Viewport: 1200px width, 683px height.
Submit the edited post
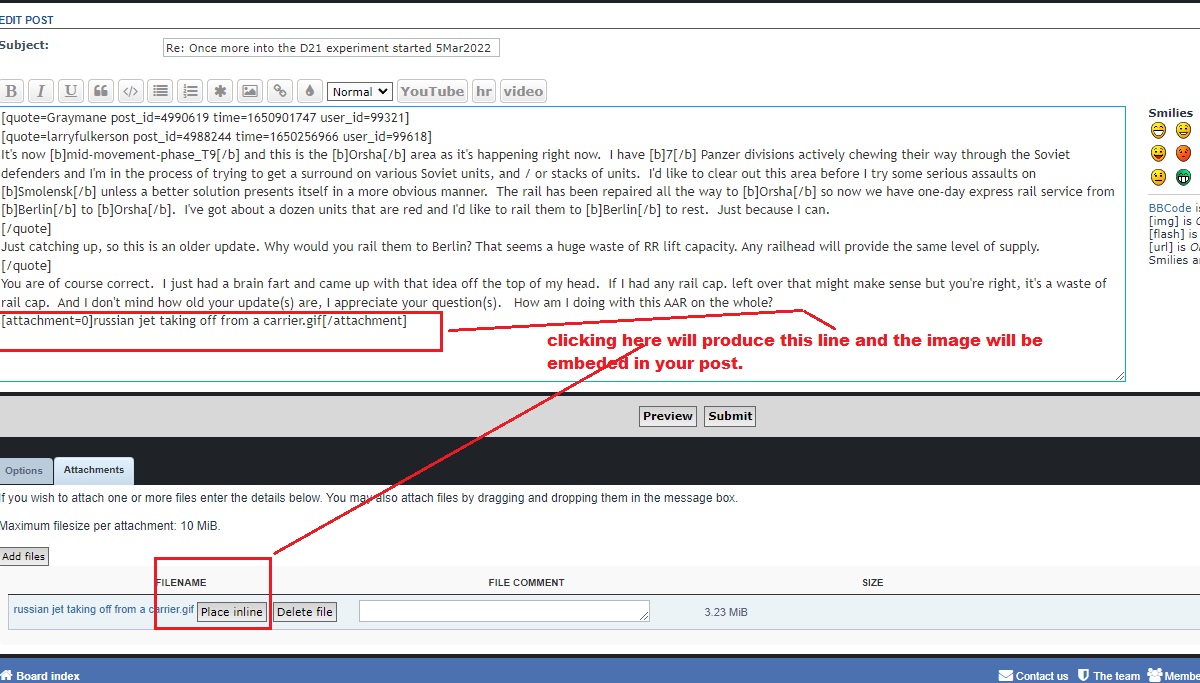coord(730,416)
